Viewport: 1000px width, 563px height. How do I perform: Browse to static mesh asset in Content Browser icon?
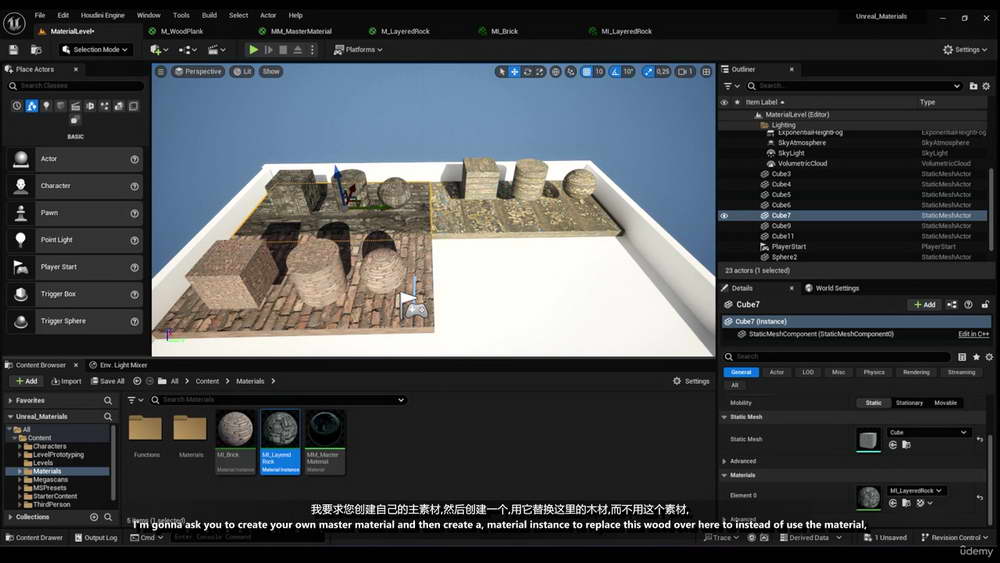906,445
